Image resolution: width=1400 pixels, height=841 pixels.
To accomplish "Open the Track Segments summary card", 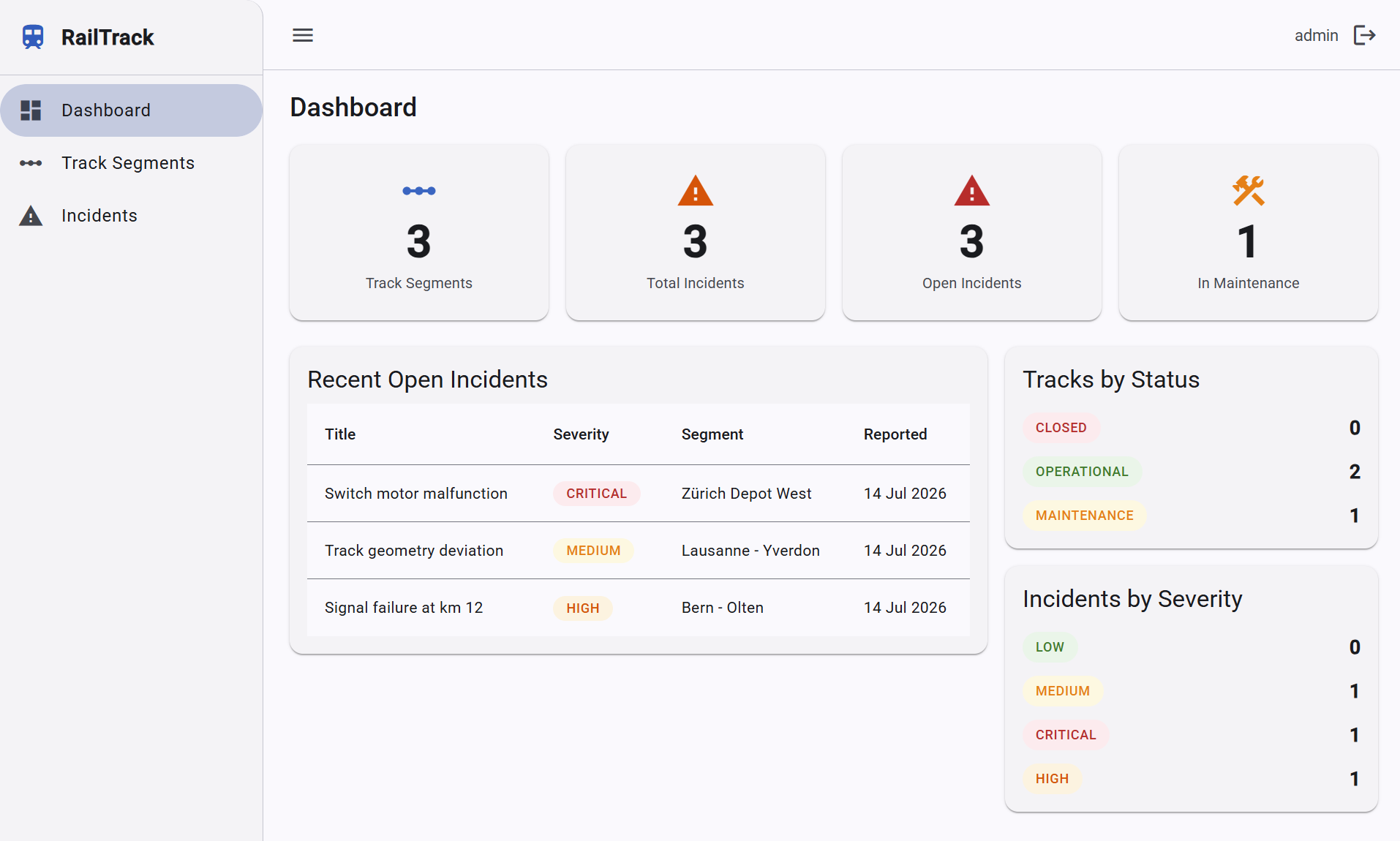I will (x=419, y=232).
